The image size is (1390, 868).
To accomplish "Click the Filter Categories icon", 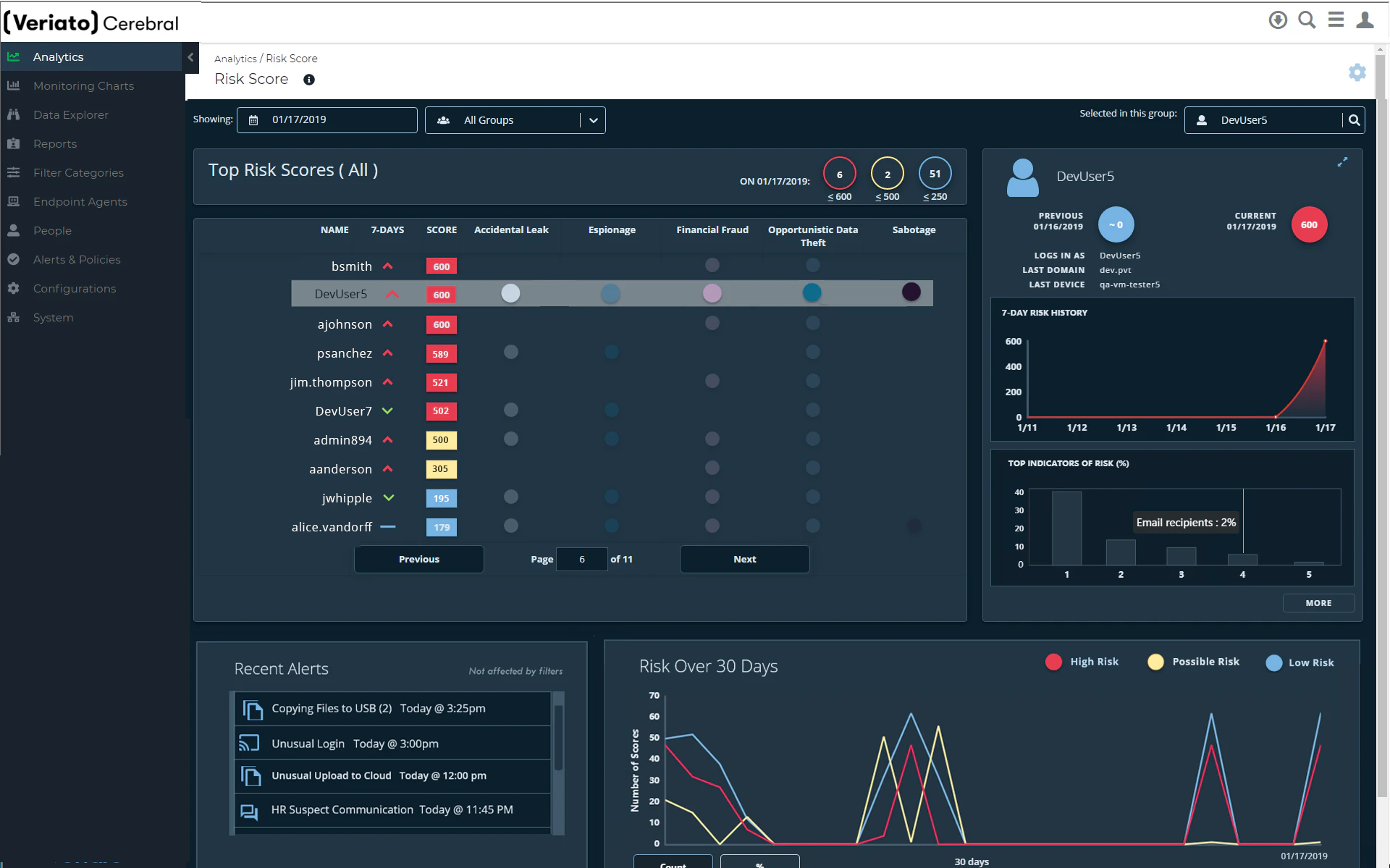I will pos(14,172).
